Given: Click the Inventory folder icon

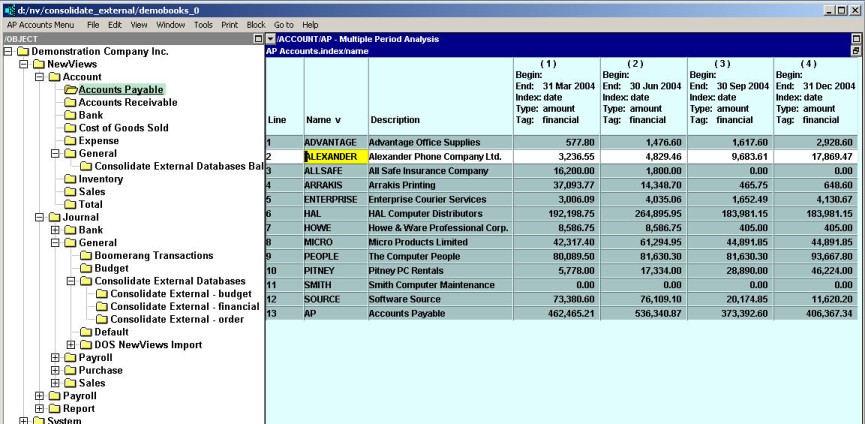Looking at the screenshot, I should point(71,179).
